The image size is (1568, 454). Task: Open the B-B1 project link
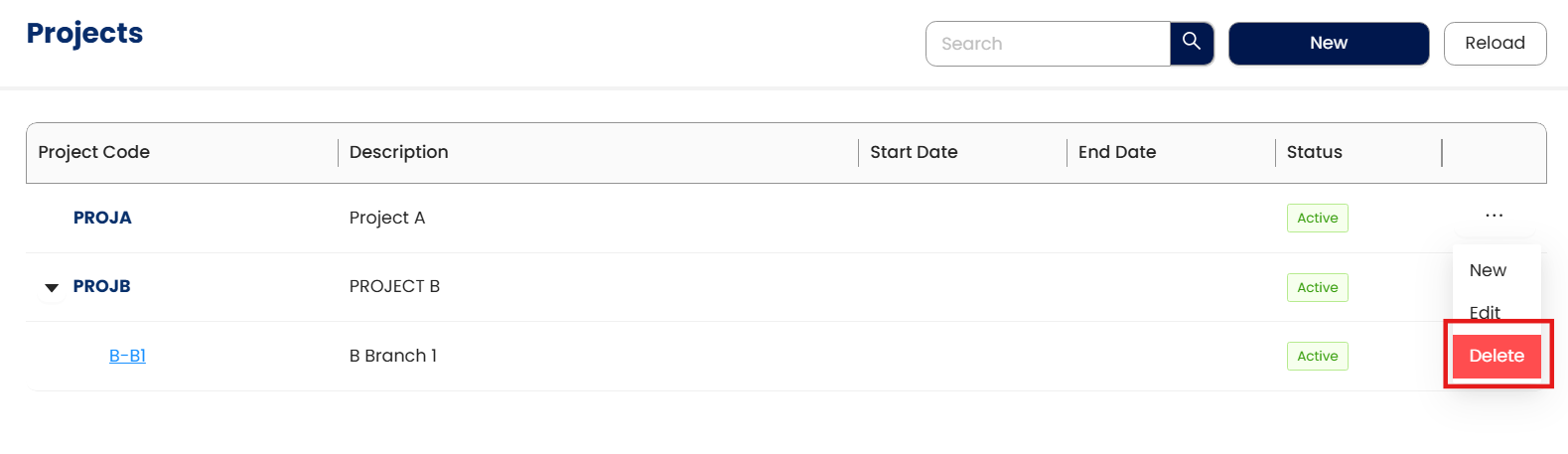pos(127,356)
